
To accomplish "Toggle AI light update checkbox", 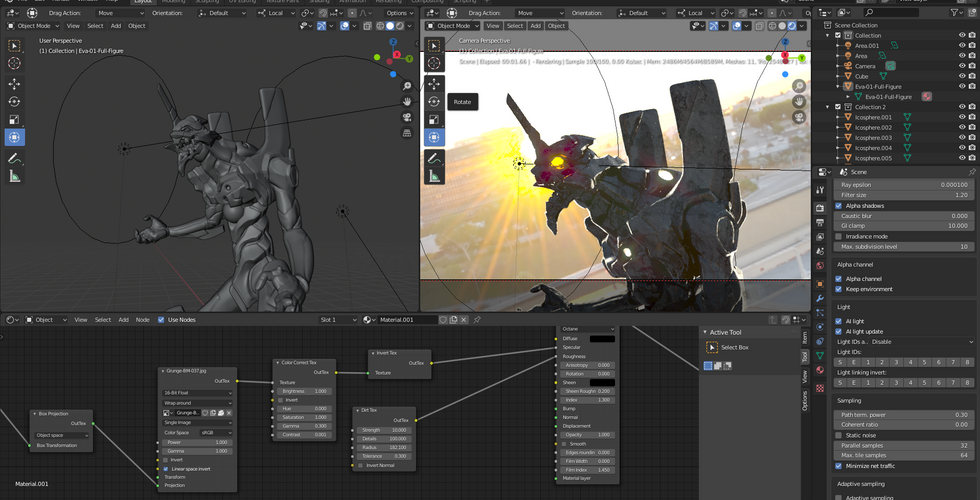I will (x=839, y=331).
